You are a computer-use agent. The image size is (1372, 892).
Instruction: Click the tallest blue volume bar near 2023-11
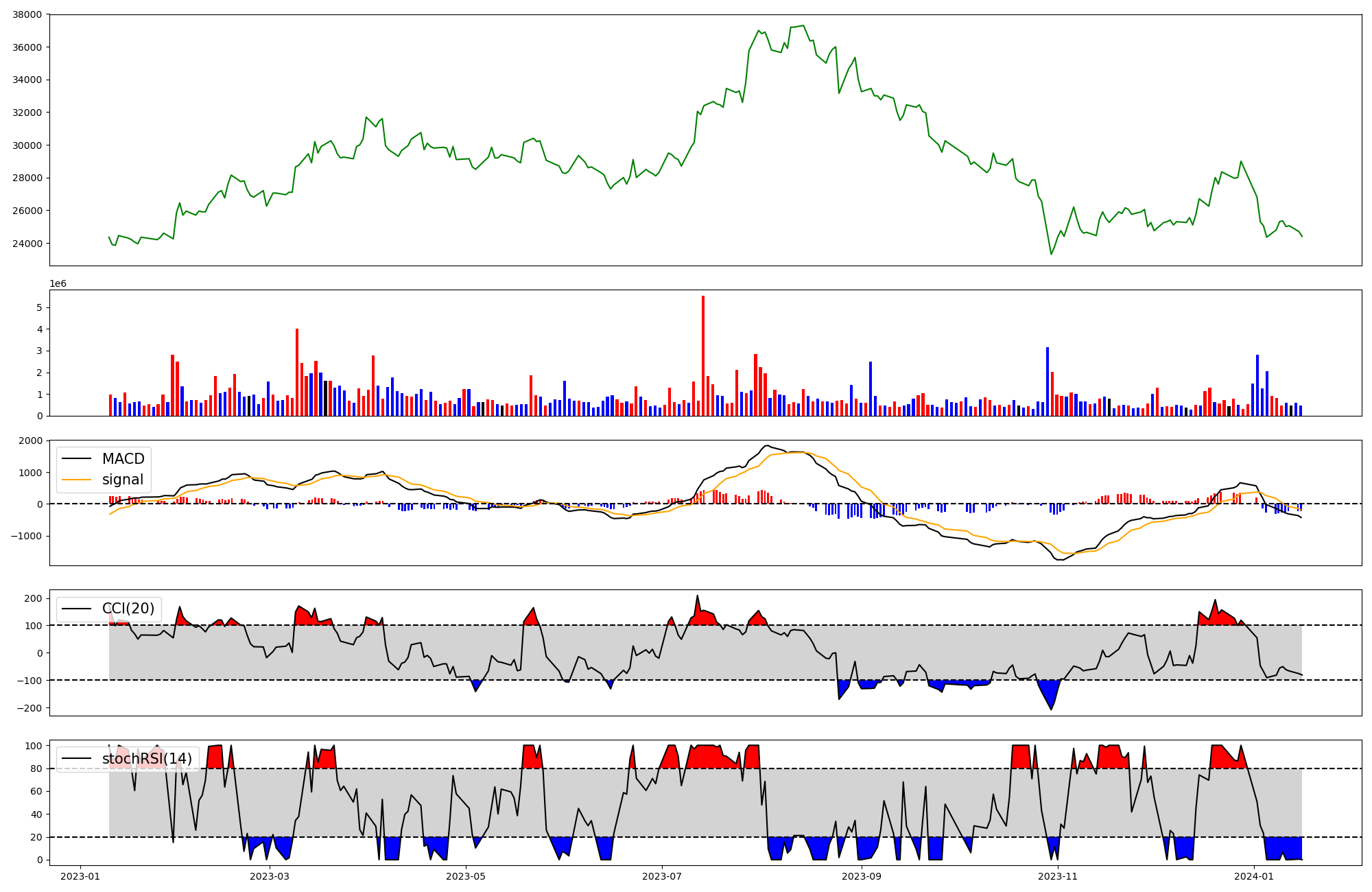(1048, 382)
